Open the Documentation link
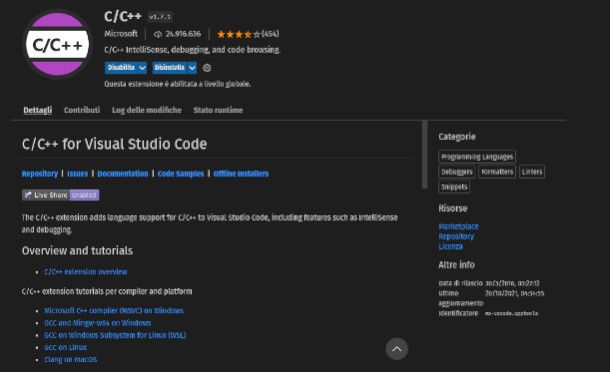Image resolution: width=610 pixels, height=372 pixels. [x=123, y=174]
